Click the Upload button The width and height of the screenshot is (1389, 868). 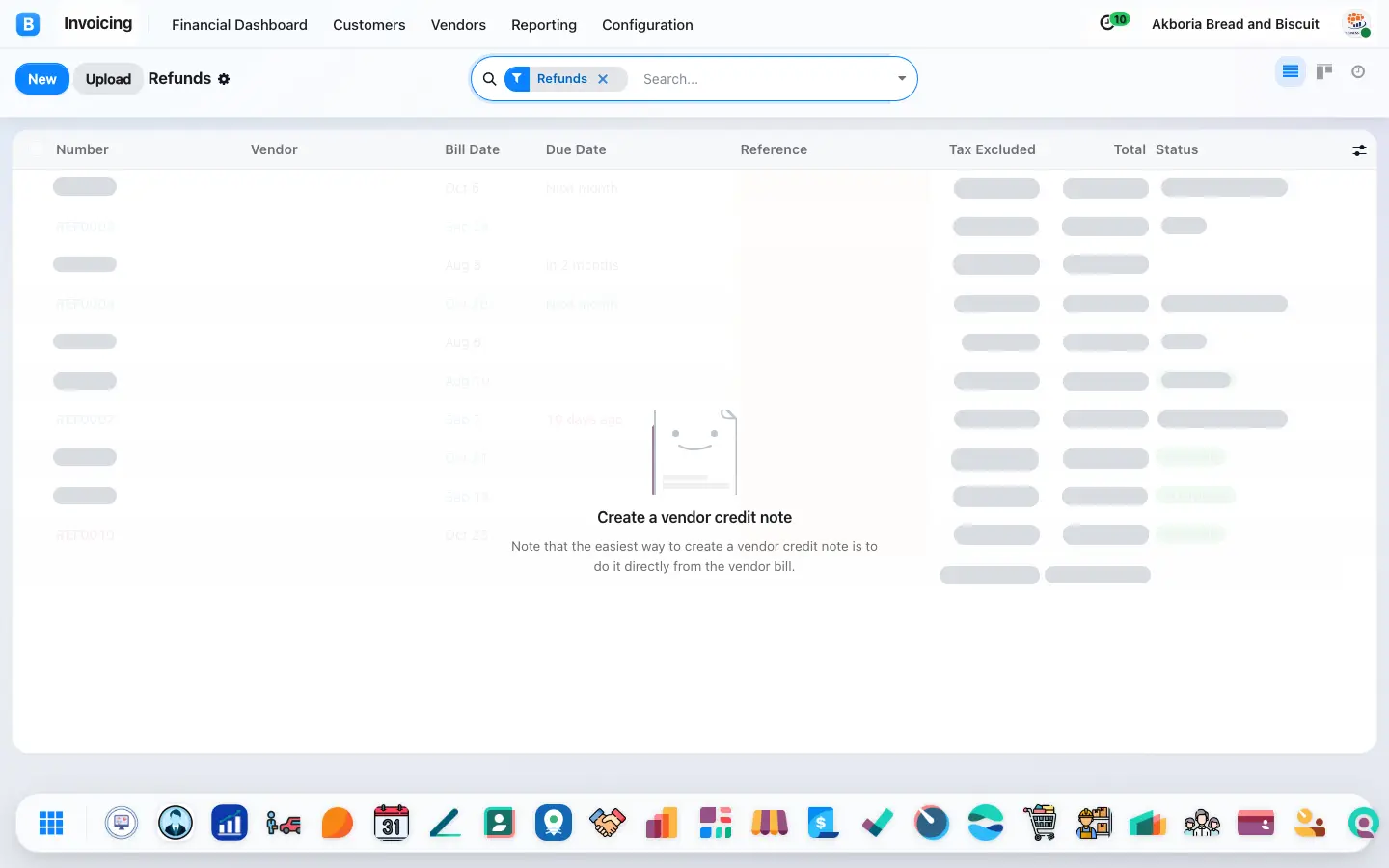(108, 79)
